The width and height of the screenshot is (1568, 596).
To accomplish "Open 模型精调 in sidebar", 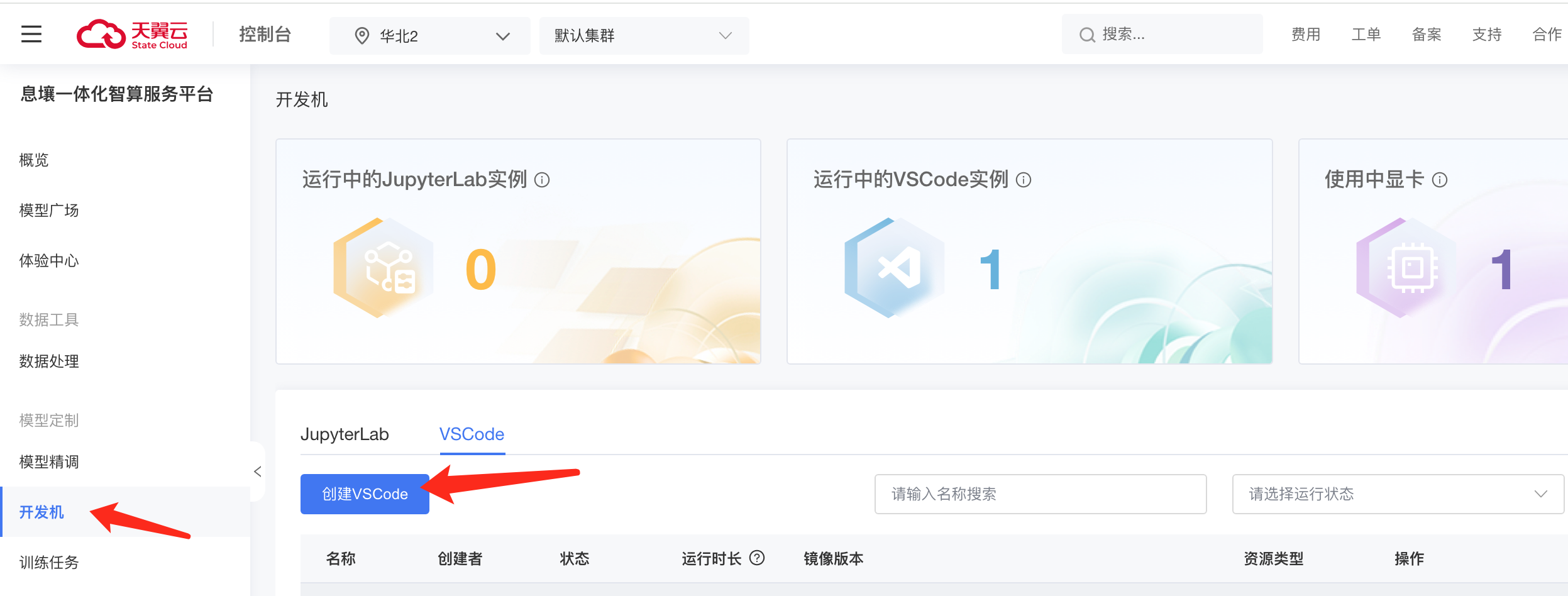I will [x=49, y=462].
